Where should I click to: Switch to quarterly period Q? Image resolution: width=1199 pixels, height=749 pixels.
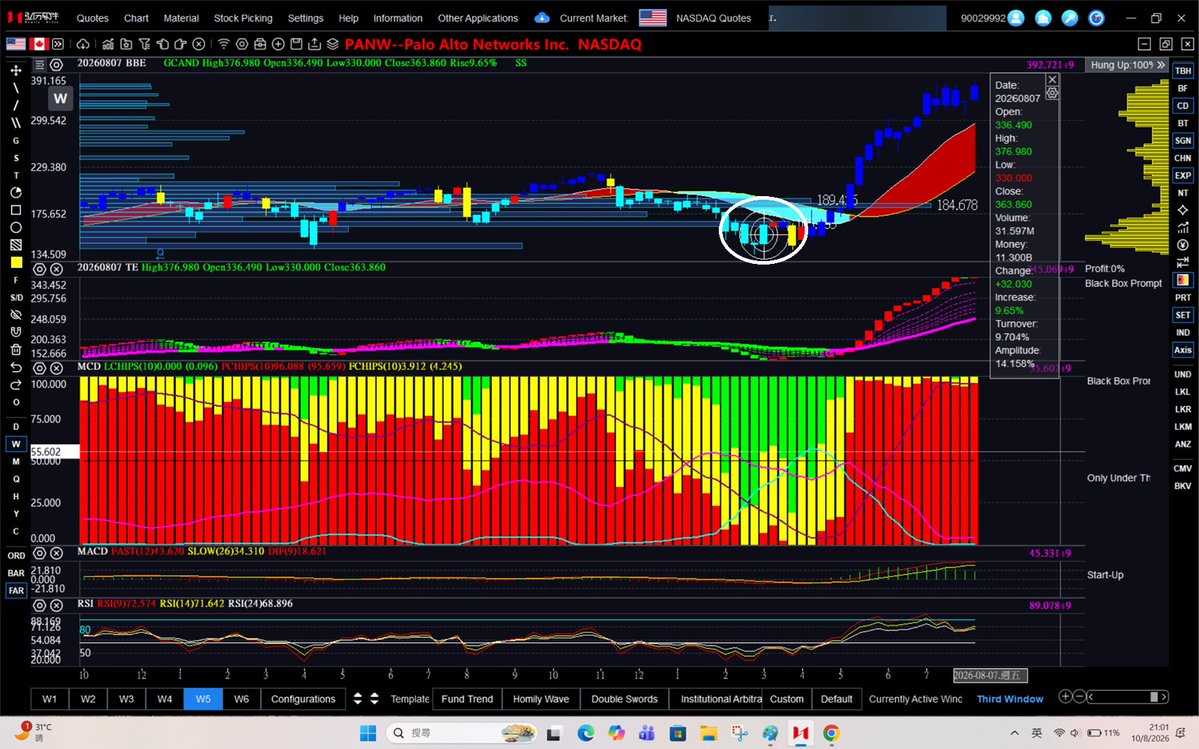15,479
